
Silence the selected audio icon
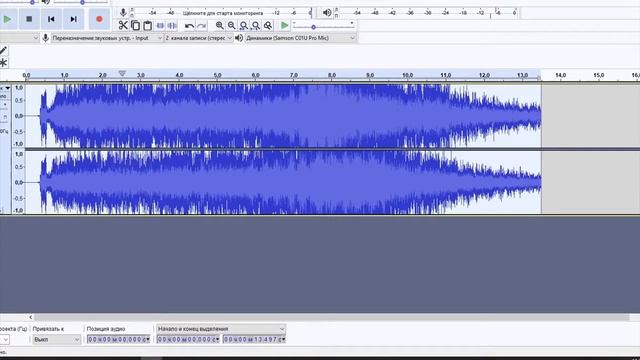pyautogui.click(x=172, y=25)
